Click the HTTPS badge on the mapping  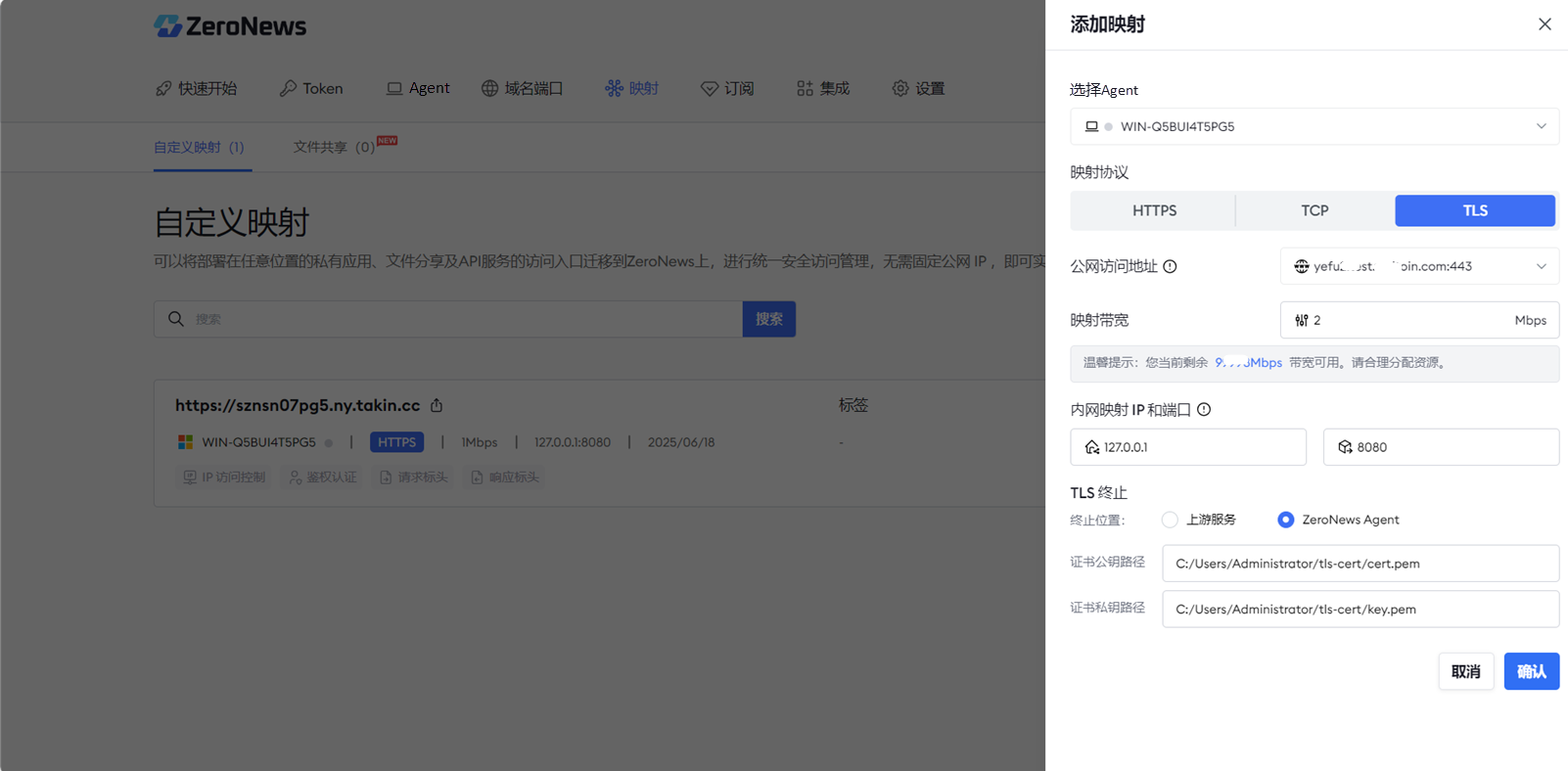pyautogui.click(x=396, y=442)
